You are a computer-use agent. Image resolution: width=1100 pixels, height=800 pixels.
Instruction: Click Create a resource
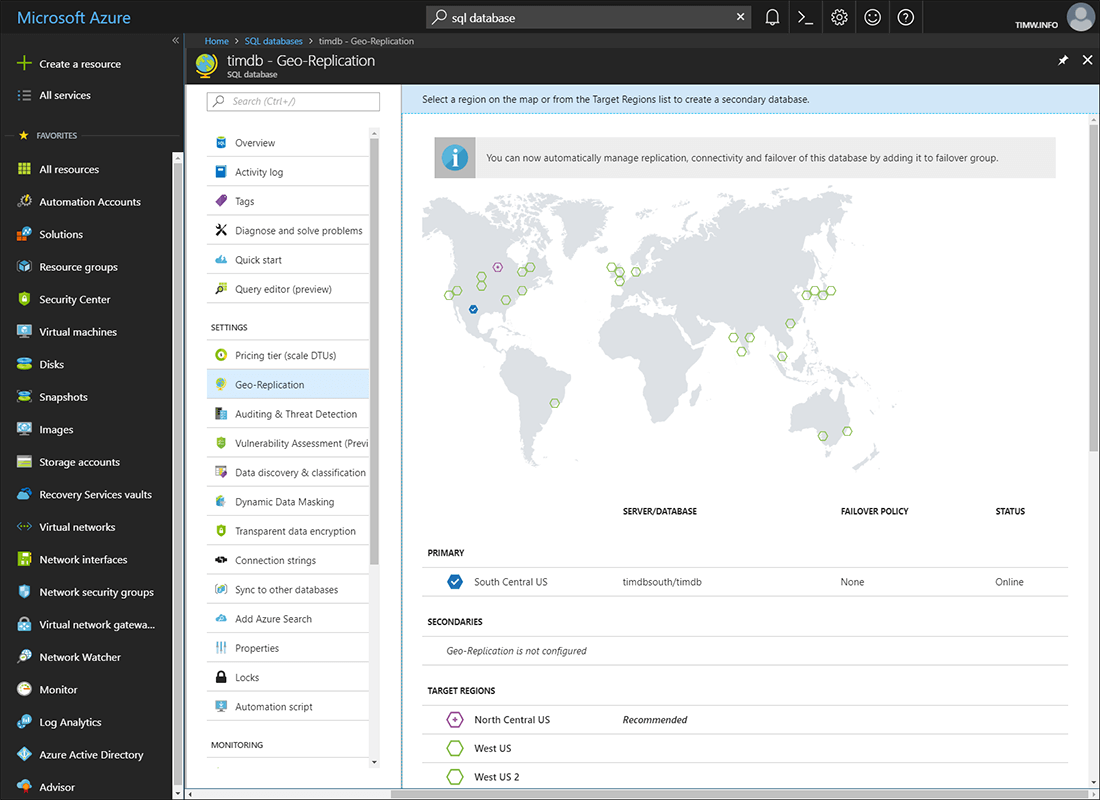click(79, 64)
